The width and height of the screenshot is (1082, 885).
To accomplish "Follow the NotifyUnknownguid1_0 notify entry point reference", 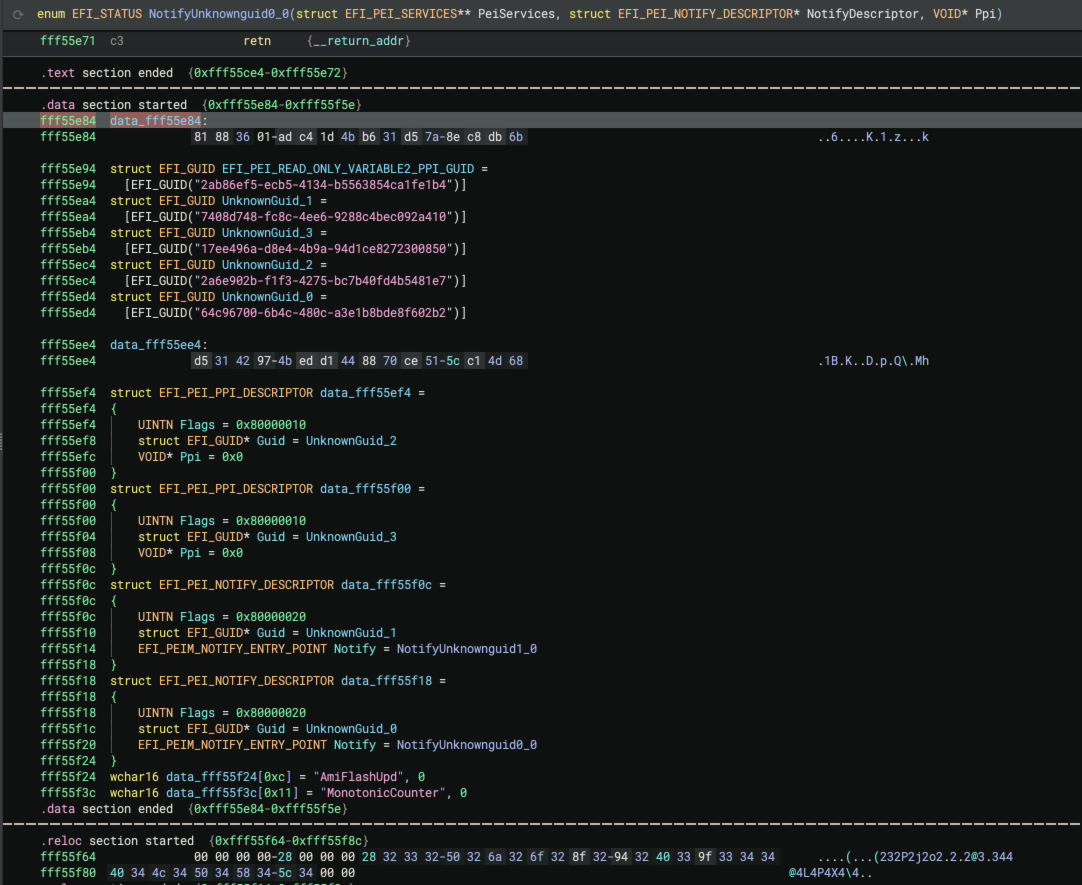I will [466, 649].
